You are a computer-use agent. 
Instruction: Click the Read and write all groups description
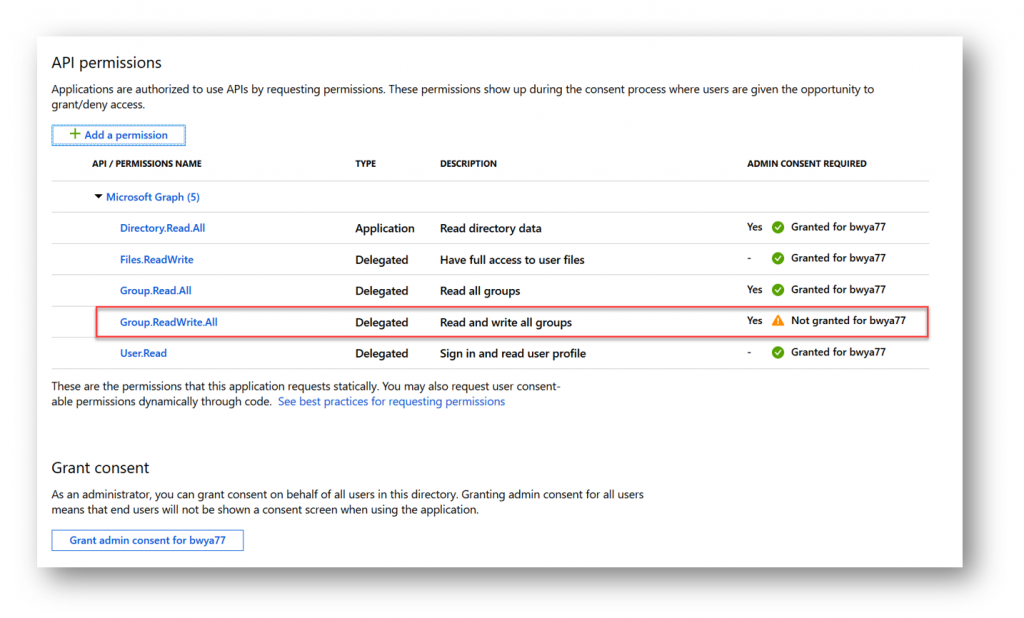point(505,323)
